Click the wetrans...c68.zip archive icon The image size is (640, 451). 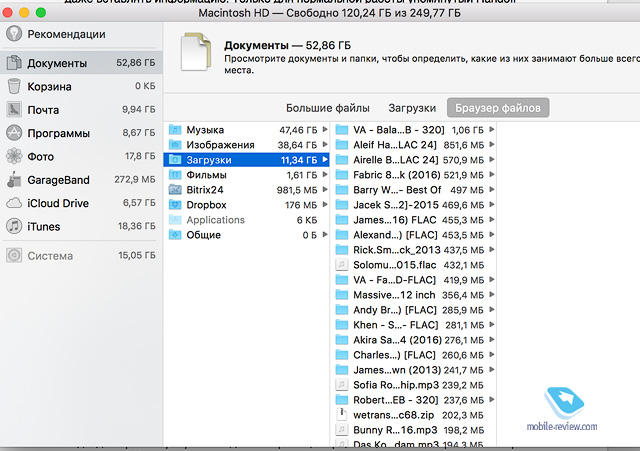pyautogui.click(x=342, y=415)
